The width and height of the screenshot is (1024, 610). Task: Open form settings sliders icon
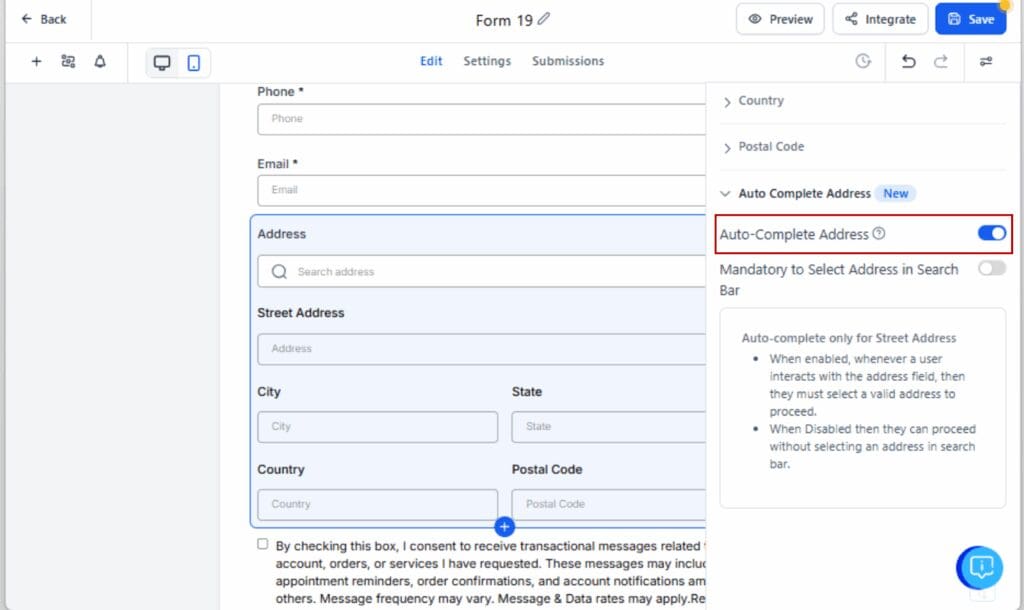point(986,61)
